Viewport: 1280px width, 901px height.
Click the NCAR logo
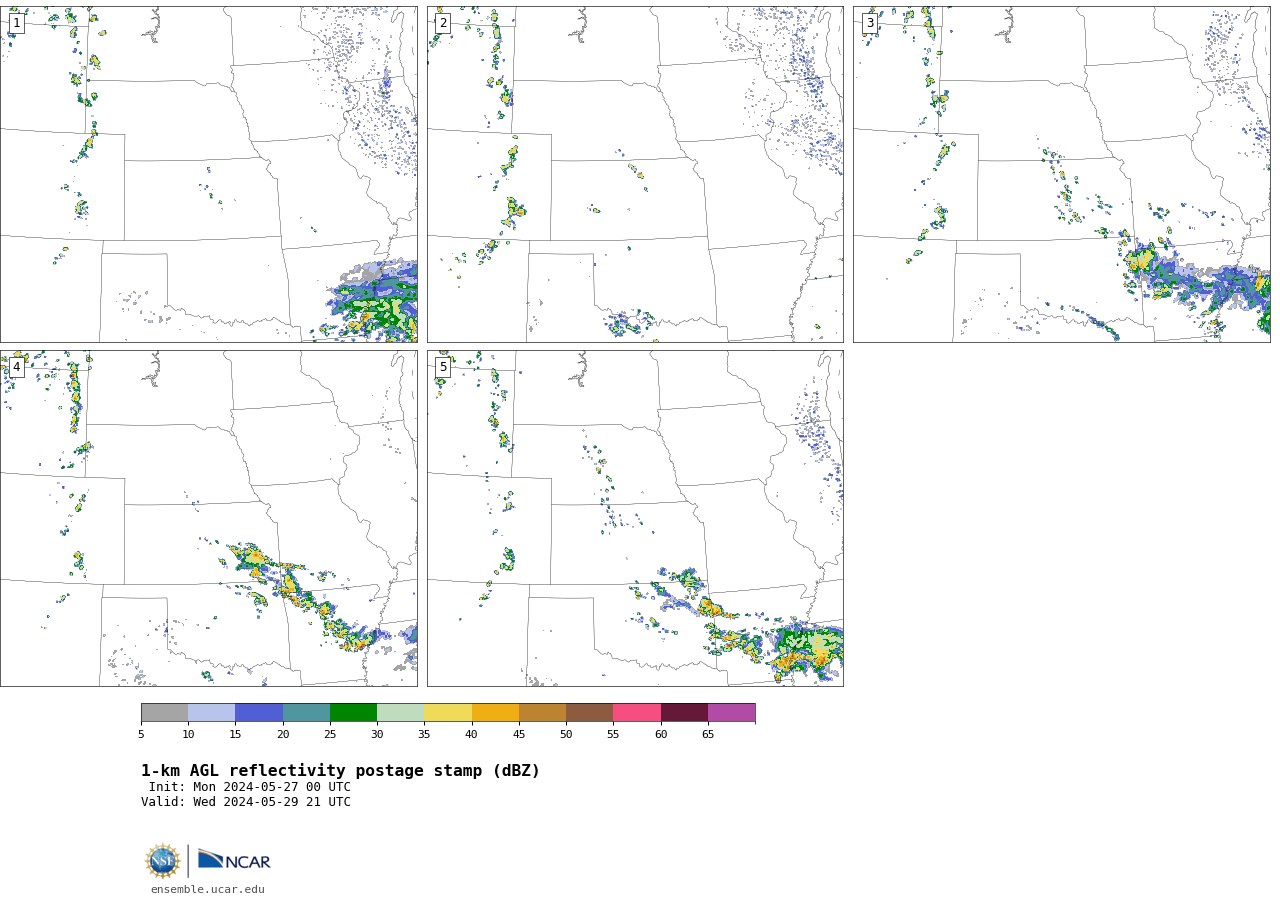pyautogui.click(x=234, y=860)
